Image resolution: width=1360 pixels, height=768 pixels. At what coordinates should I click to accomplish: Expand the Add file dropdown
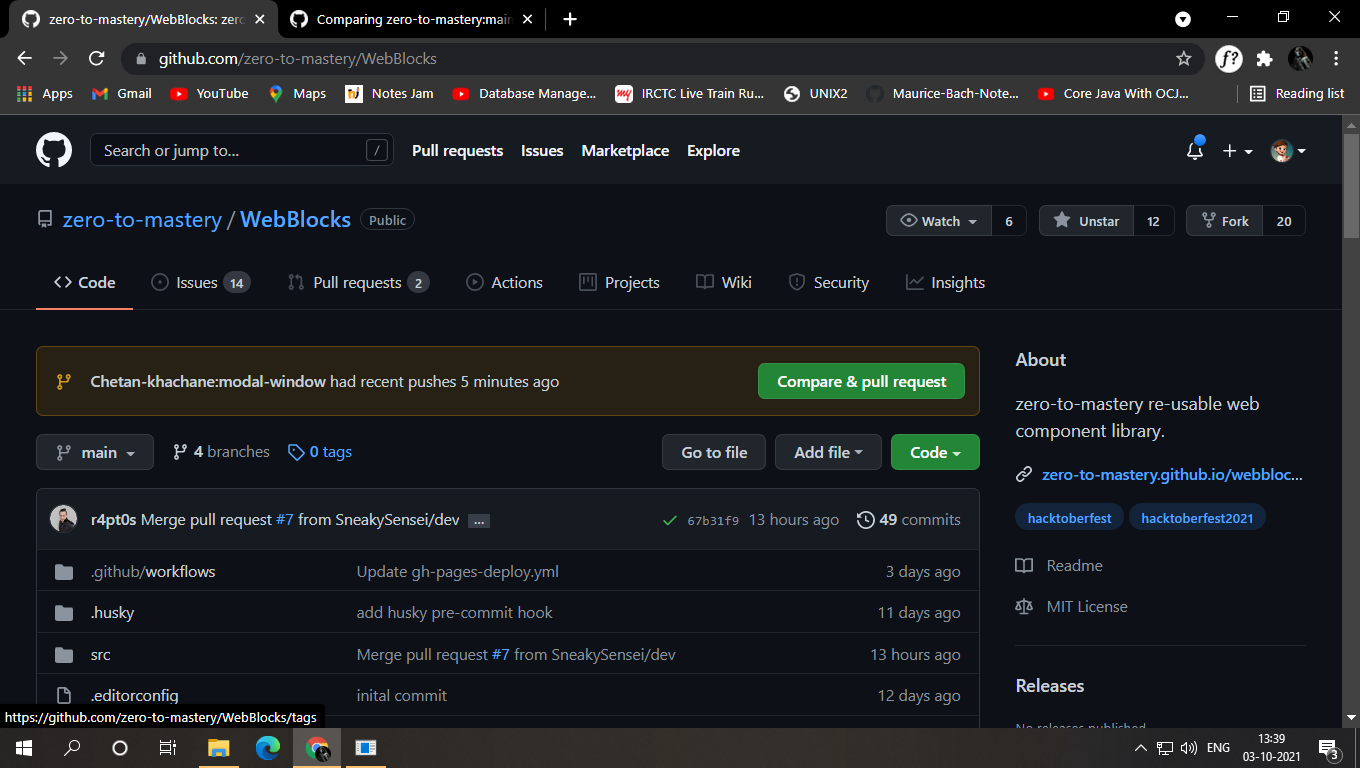coord(828,452)
